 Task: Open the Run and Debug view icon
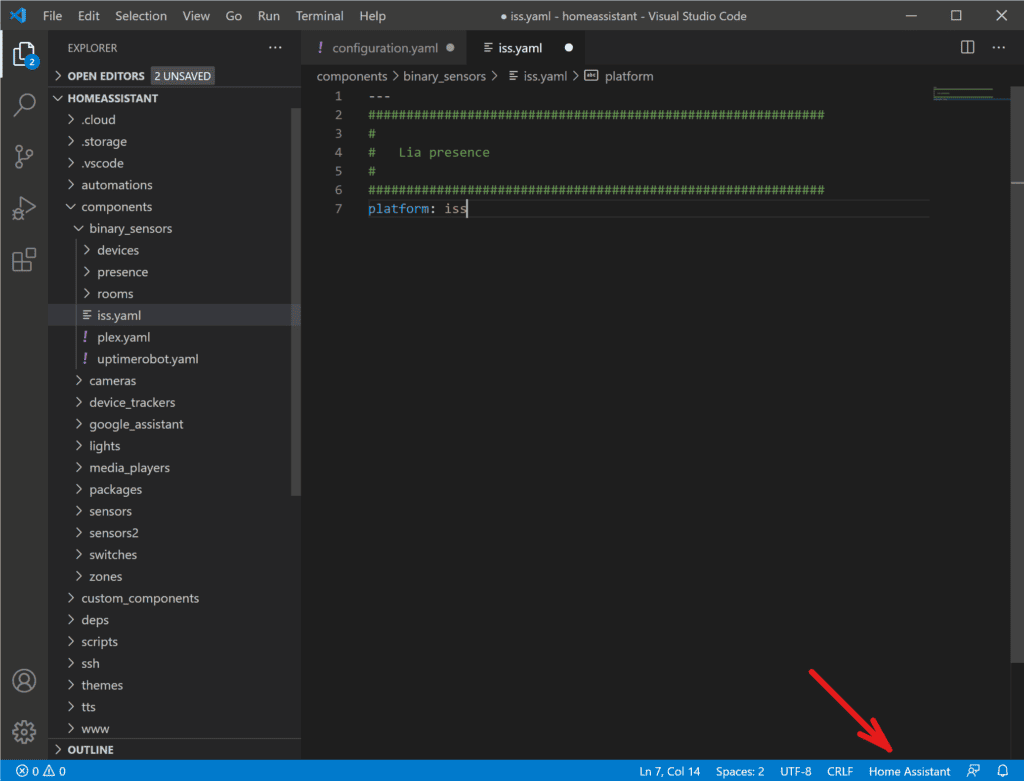pos(24,208)
